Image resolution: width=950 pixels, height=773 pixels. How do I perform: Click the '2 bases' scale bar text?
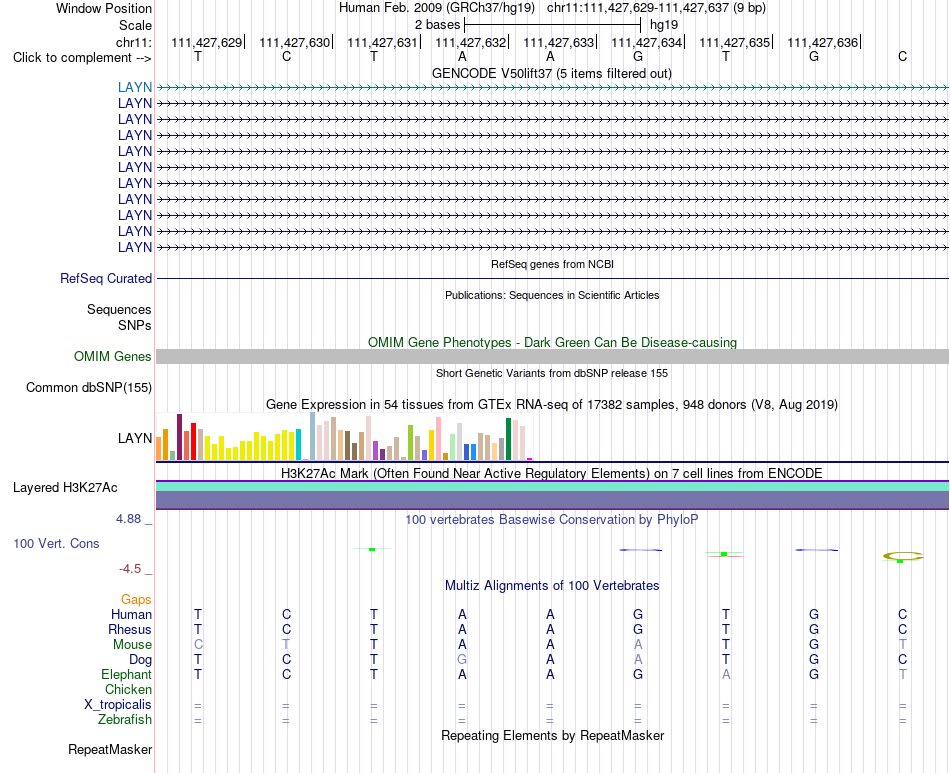437,25
